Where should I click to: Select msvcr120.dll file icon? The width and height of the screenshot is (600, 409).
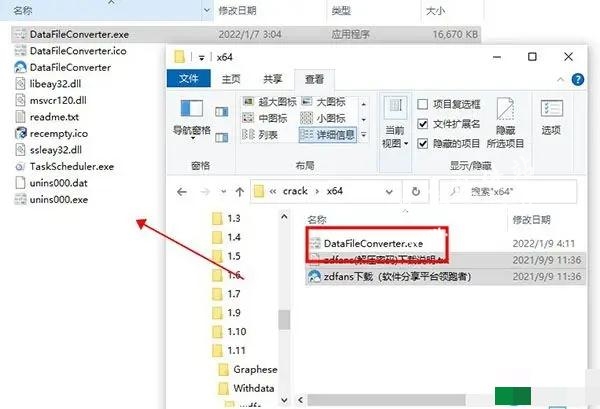coord(20,100)
